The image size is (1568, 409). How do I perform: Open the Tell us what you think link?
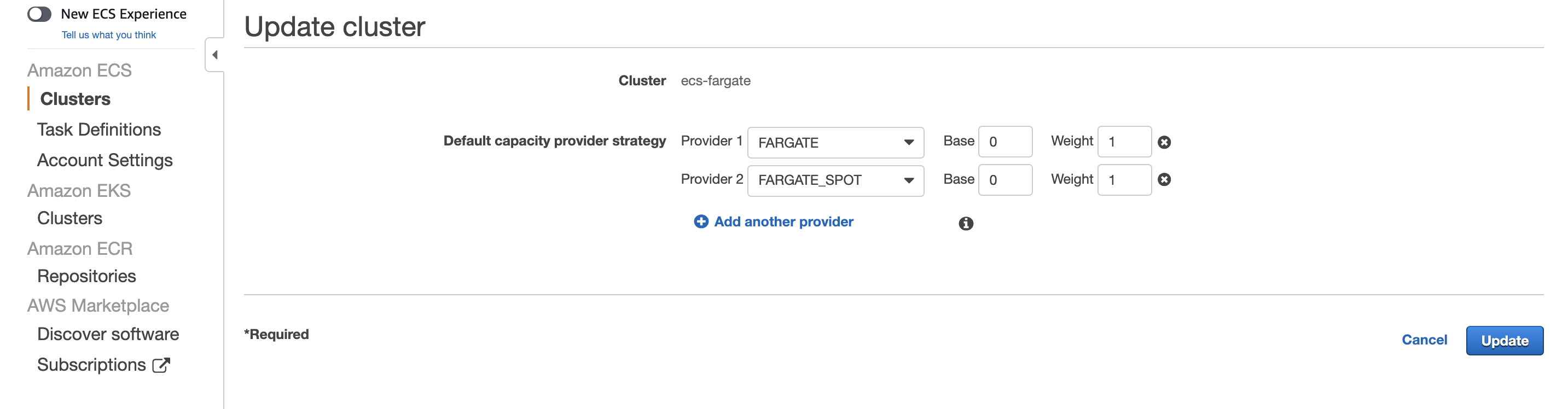(108, 34)
